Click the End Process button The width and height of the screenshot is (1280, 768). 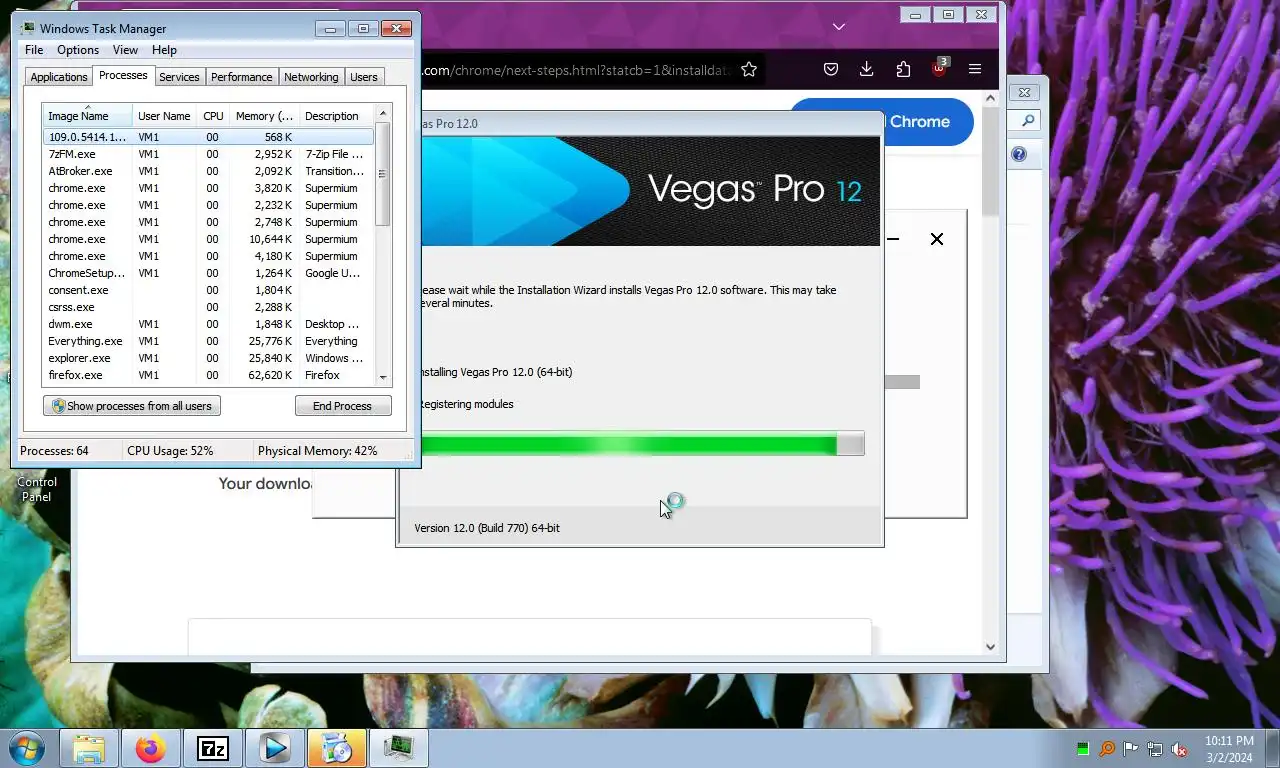click(x=342, y=406)
